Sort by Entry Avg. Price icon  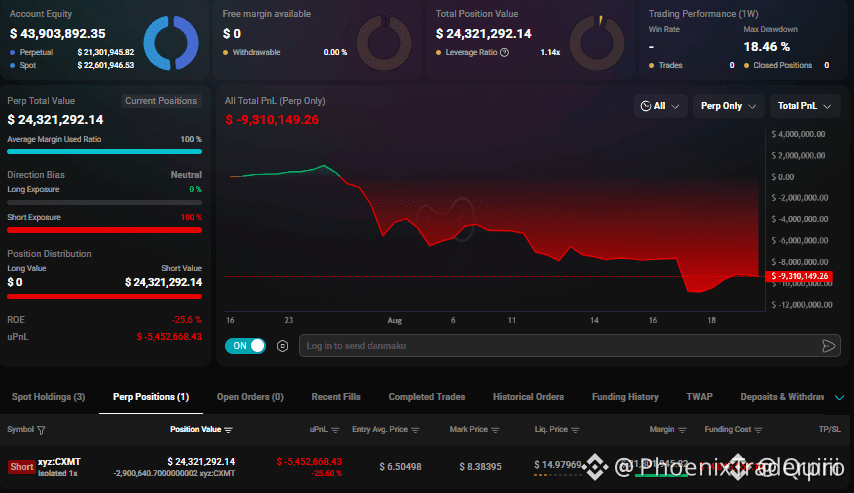click(x=416, y=430)
